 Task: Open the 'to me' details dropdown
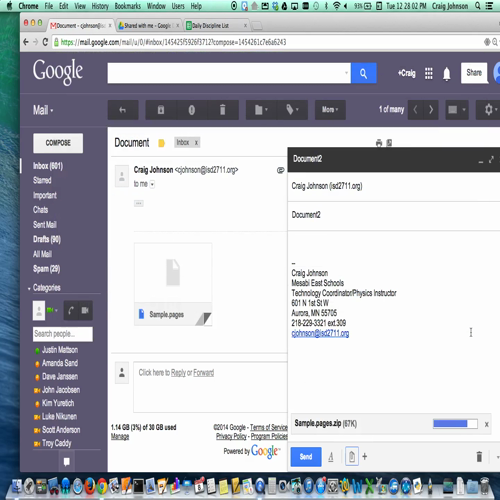click(x=152, y=184)
